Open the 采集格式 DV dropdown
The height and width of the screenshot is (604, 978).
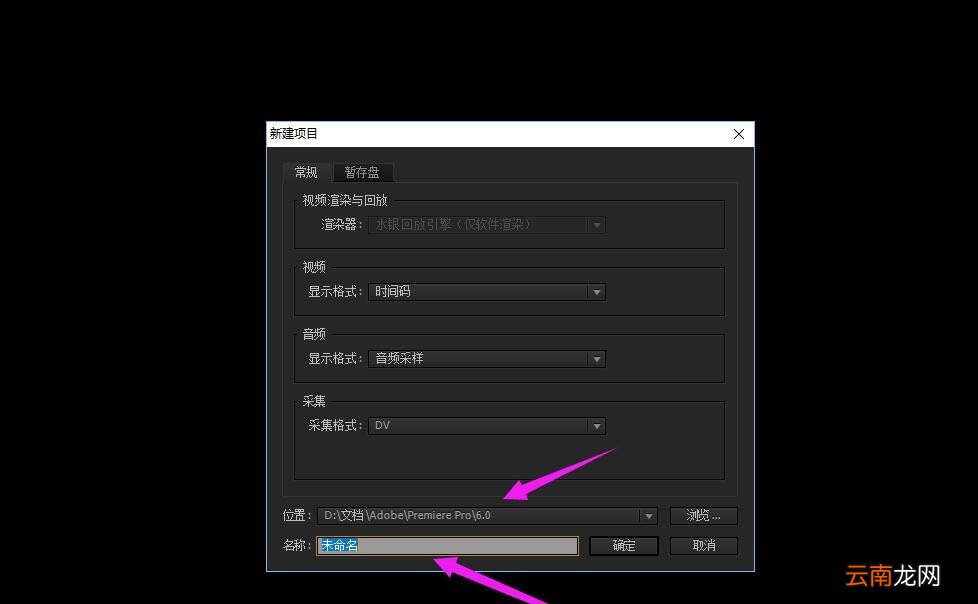click(487, 426)
